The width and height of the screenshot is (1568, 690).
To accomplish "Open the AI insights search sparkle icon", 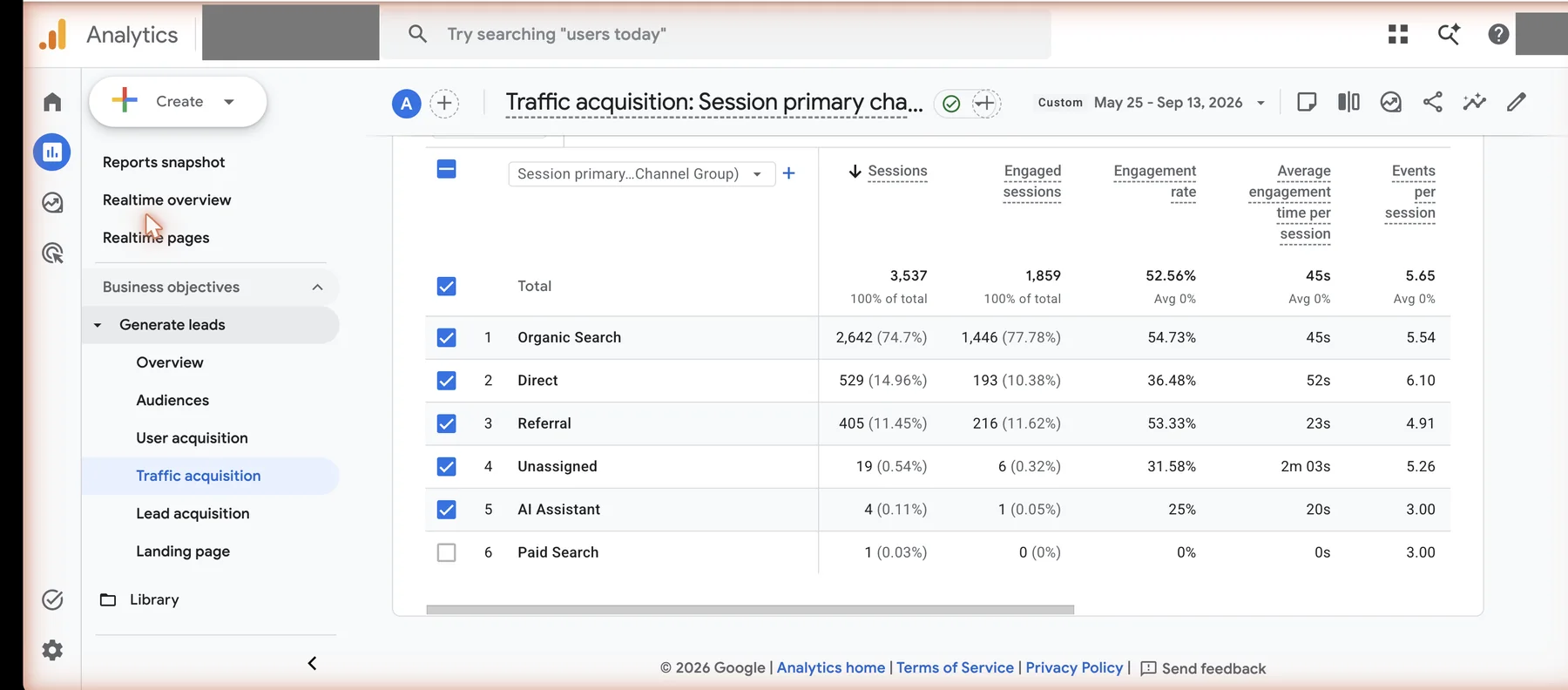I will coord(1449,34).
